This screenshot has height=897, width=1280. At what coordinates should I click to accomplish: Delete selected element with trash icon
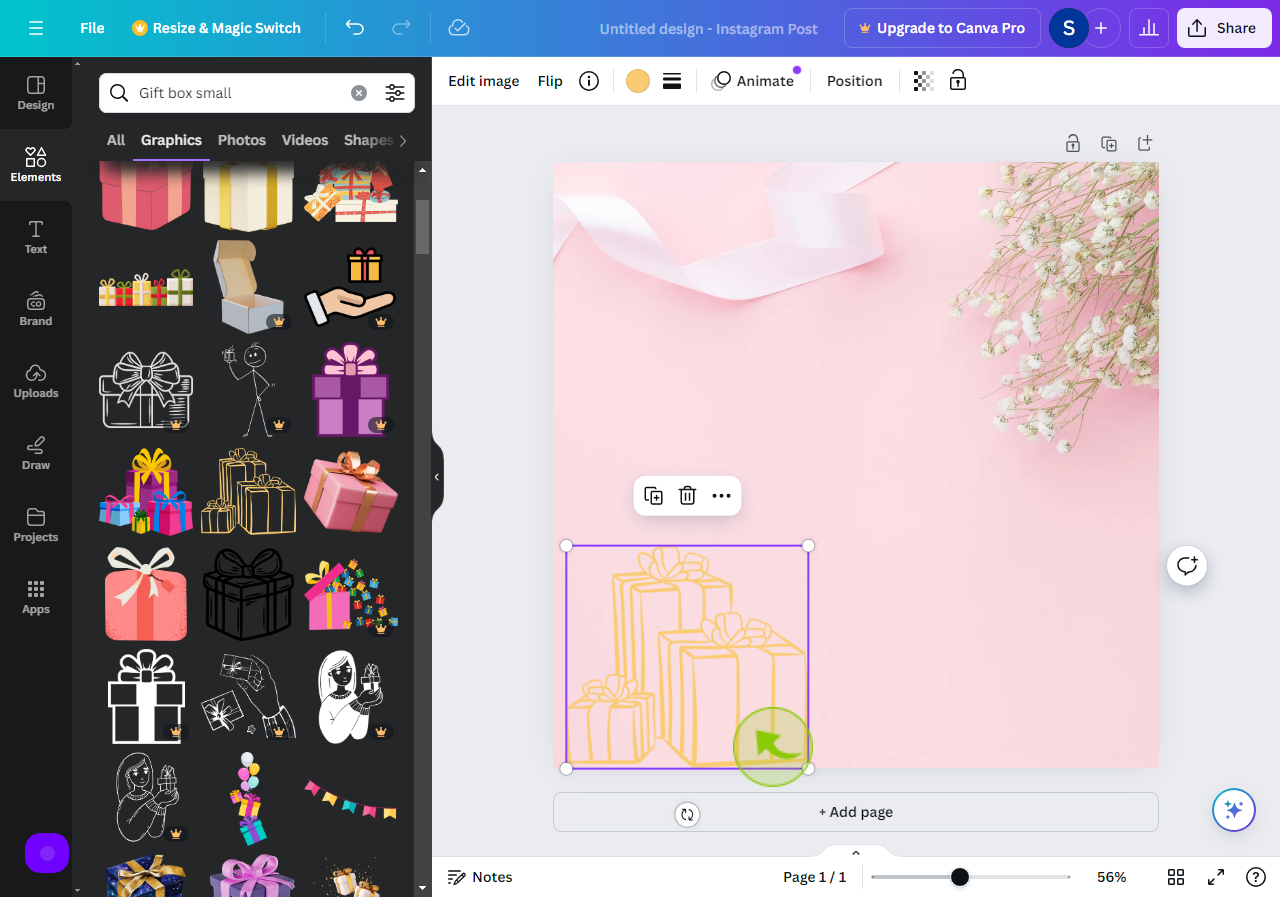688,496
